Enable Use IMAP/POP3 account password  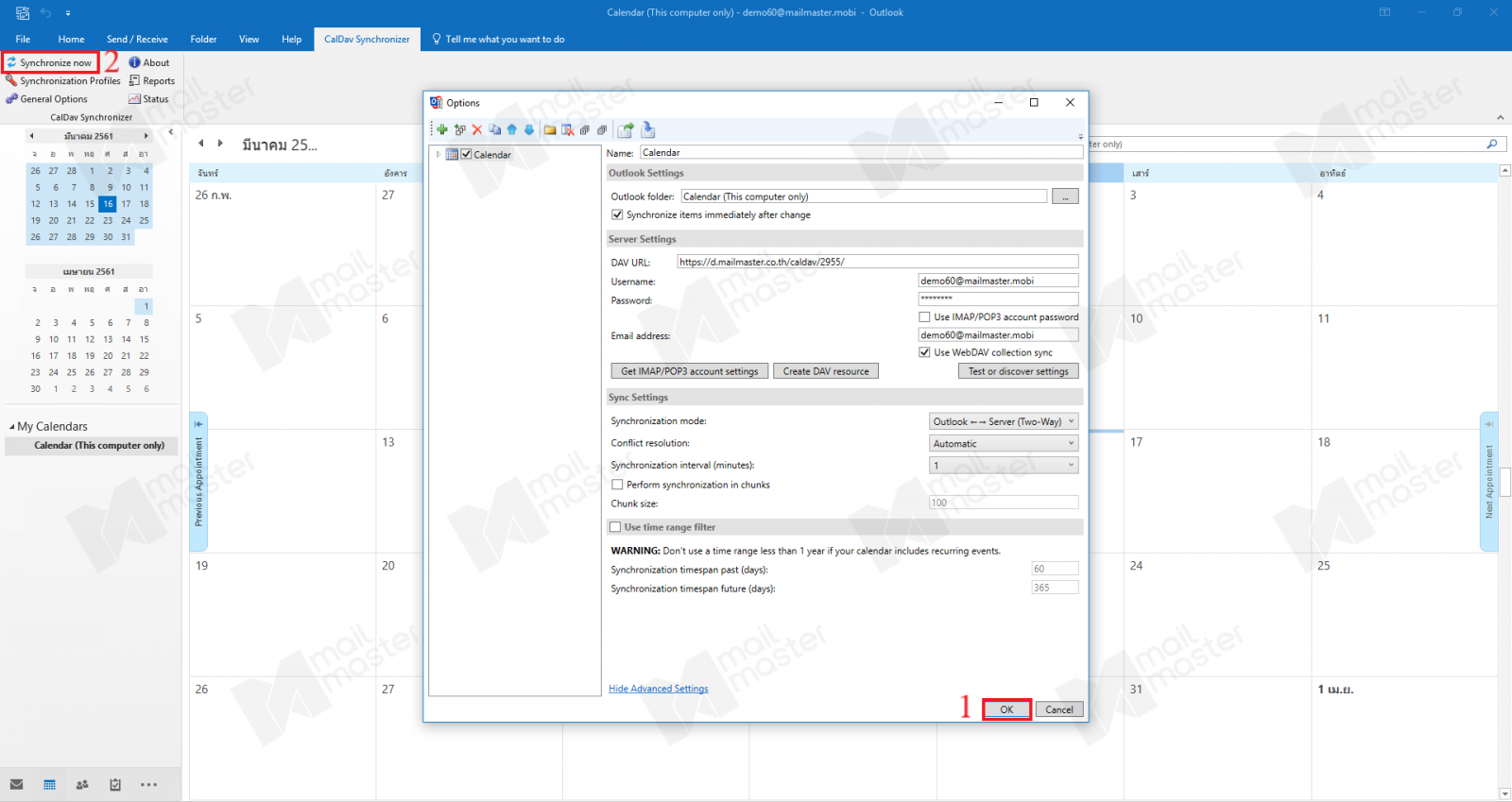(924, 317)
